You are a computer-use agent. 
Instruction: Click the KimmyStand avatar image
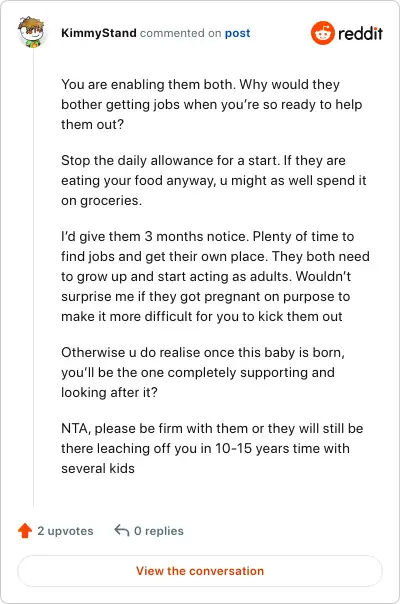click(32, 32)
